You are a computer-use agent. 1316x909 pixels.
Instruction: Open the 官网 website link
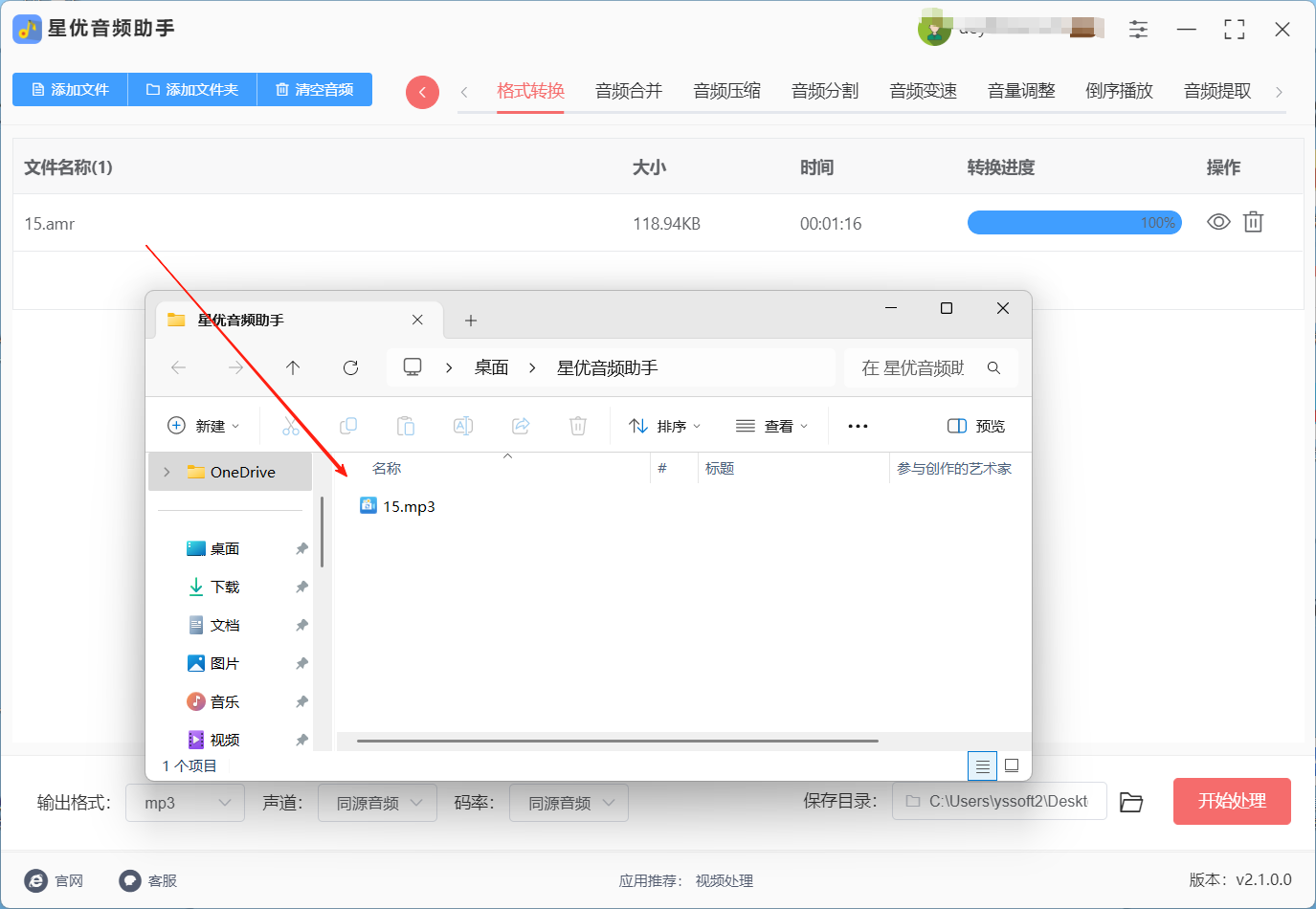click(x=55, y=880)
